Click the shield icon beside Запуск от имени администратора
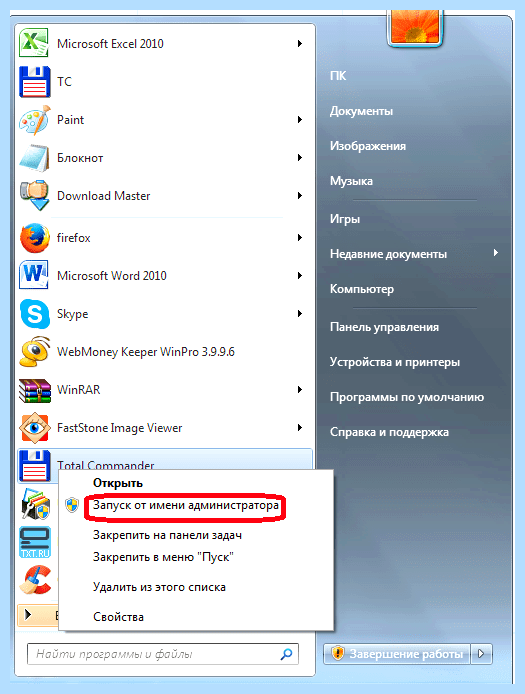 [x=72, y=505]
